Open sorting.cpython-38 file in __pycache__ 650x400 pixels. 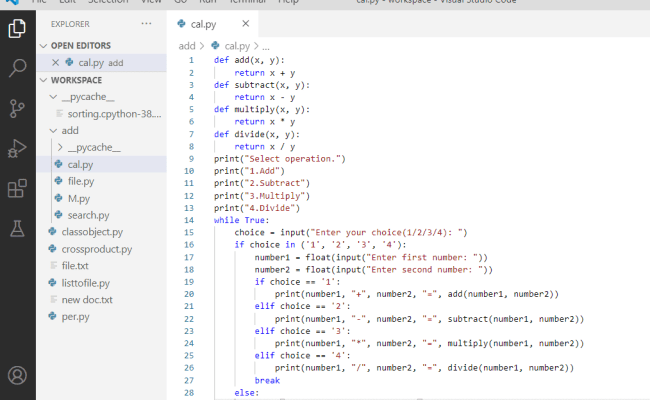point(102,114)
